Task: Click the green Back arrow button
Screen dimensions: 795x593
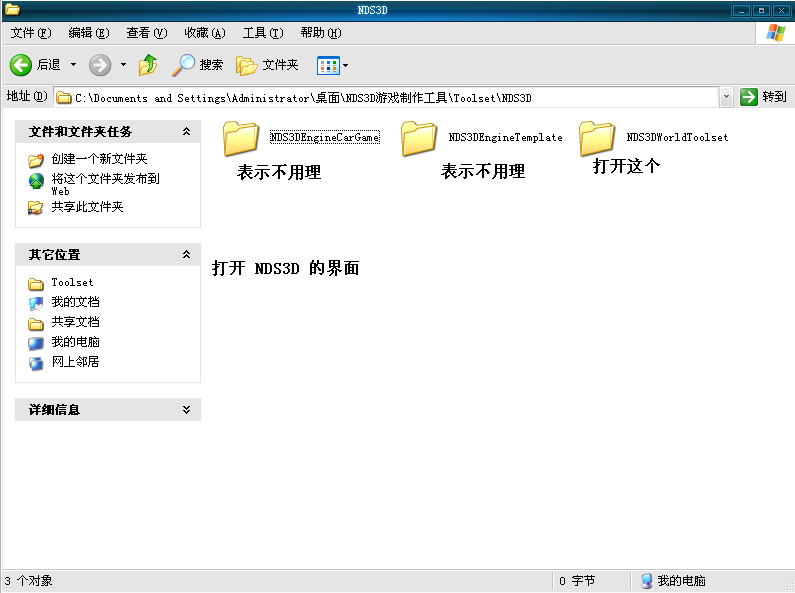Action: 21,65
